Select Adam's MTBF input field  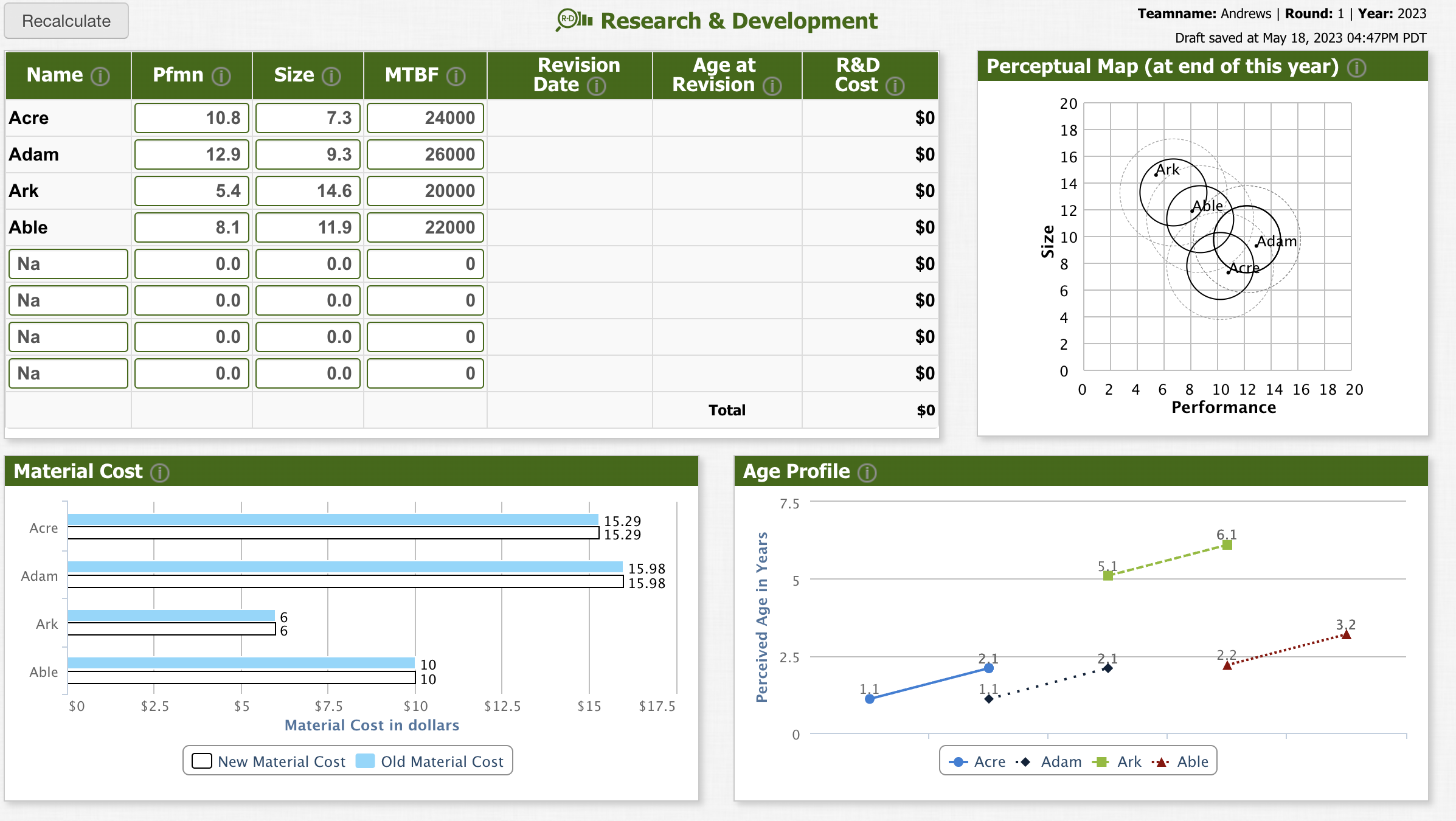(425, 154)
